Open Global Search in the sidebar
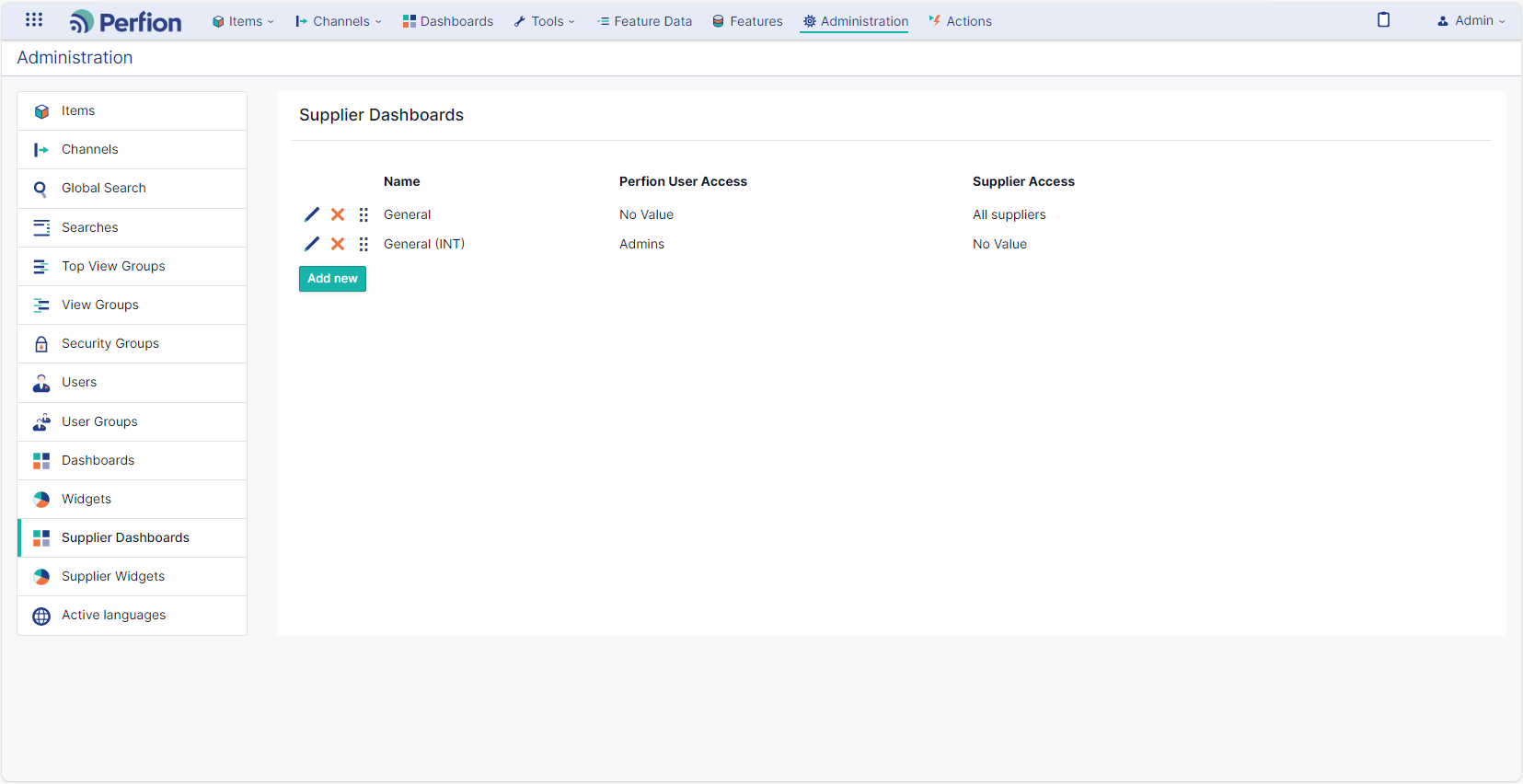The width and height of the screenshot is (1523, 784). [x=132, y=188]
